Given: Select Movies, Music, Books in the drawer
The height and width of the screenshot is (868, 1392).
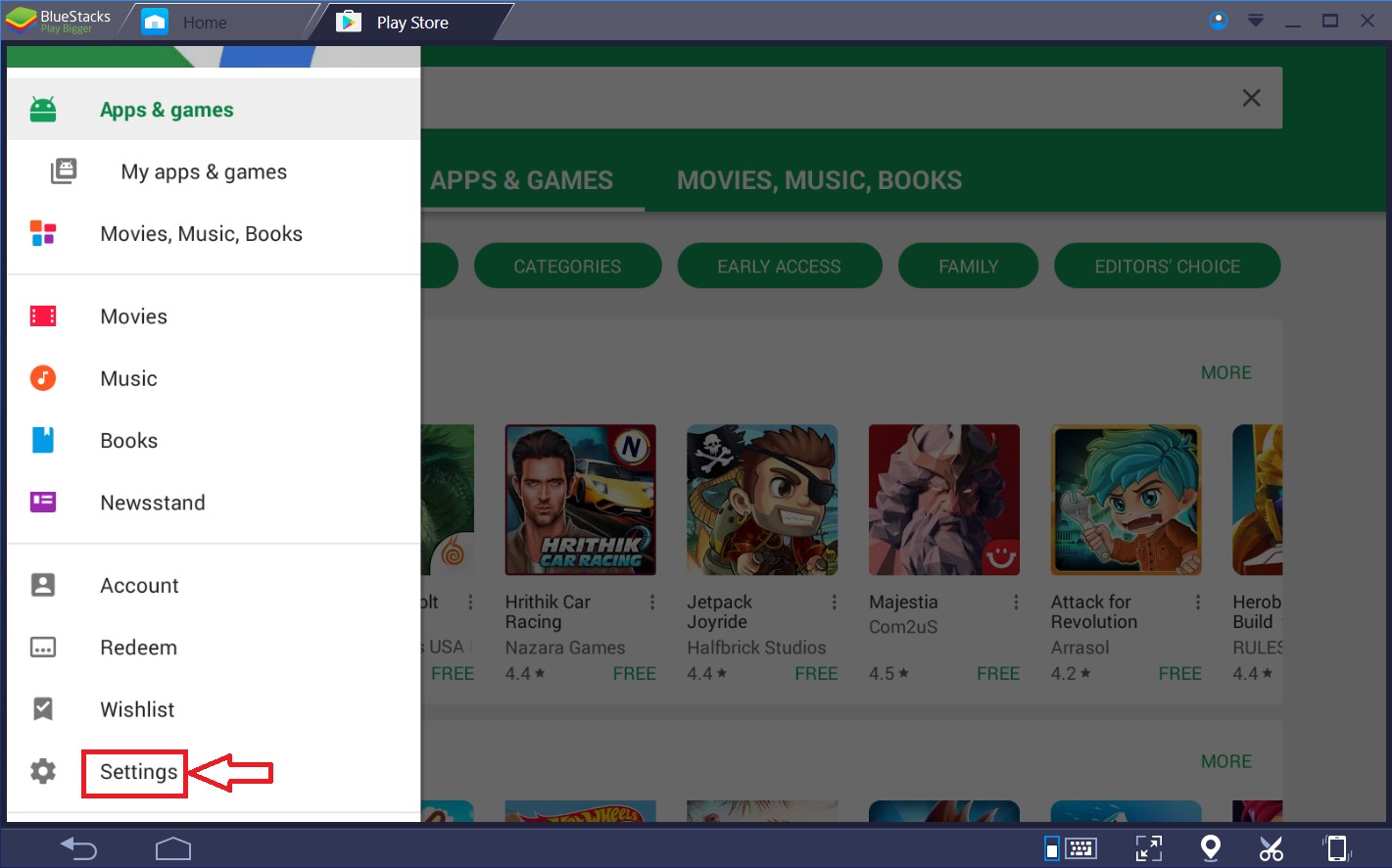Looking at the screenshot, I should tap(214, 233).
